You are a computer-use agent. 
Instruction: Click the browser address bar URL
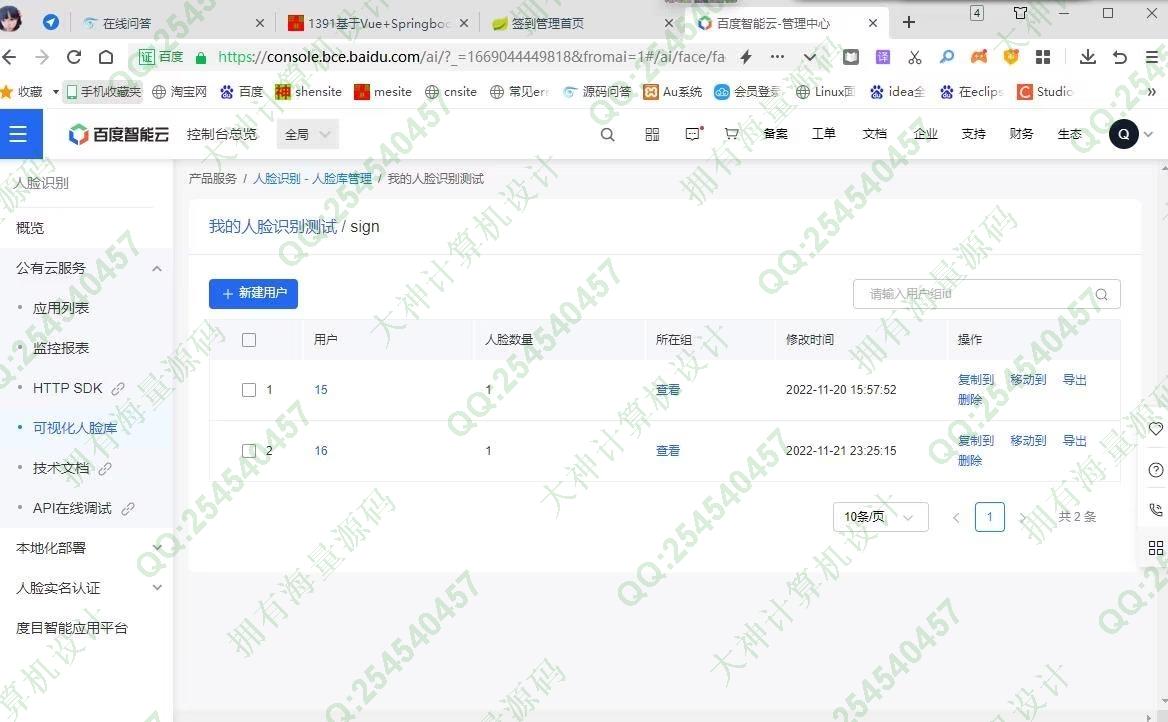point(472,57)
